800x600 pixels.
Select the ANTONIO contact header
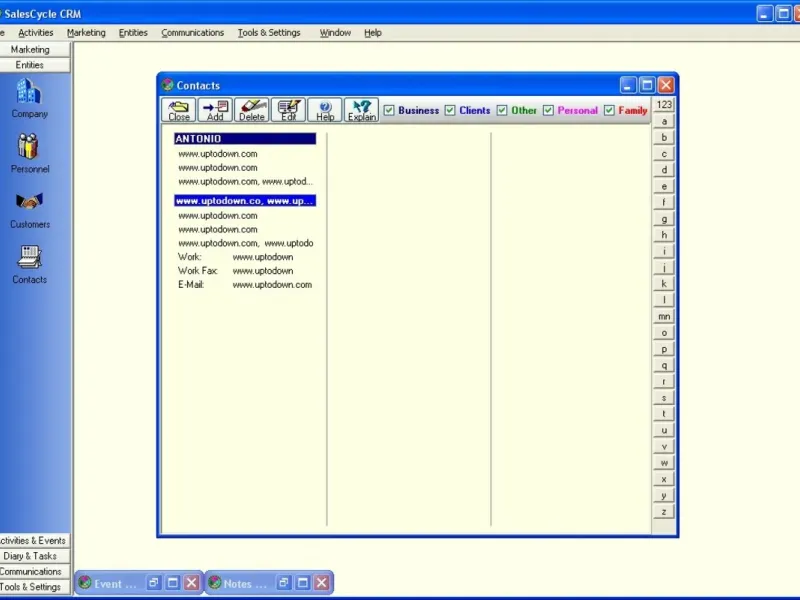tap(245, 139)
